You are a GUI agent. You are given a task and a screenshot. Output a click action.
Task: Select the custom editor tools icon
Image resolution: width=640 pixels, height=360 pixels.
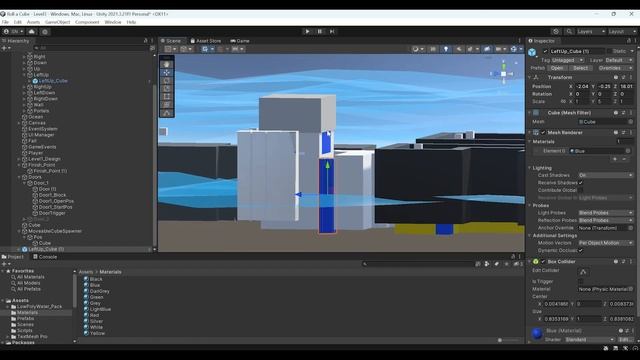click(x=167, y=113)
